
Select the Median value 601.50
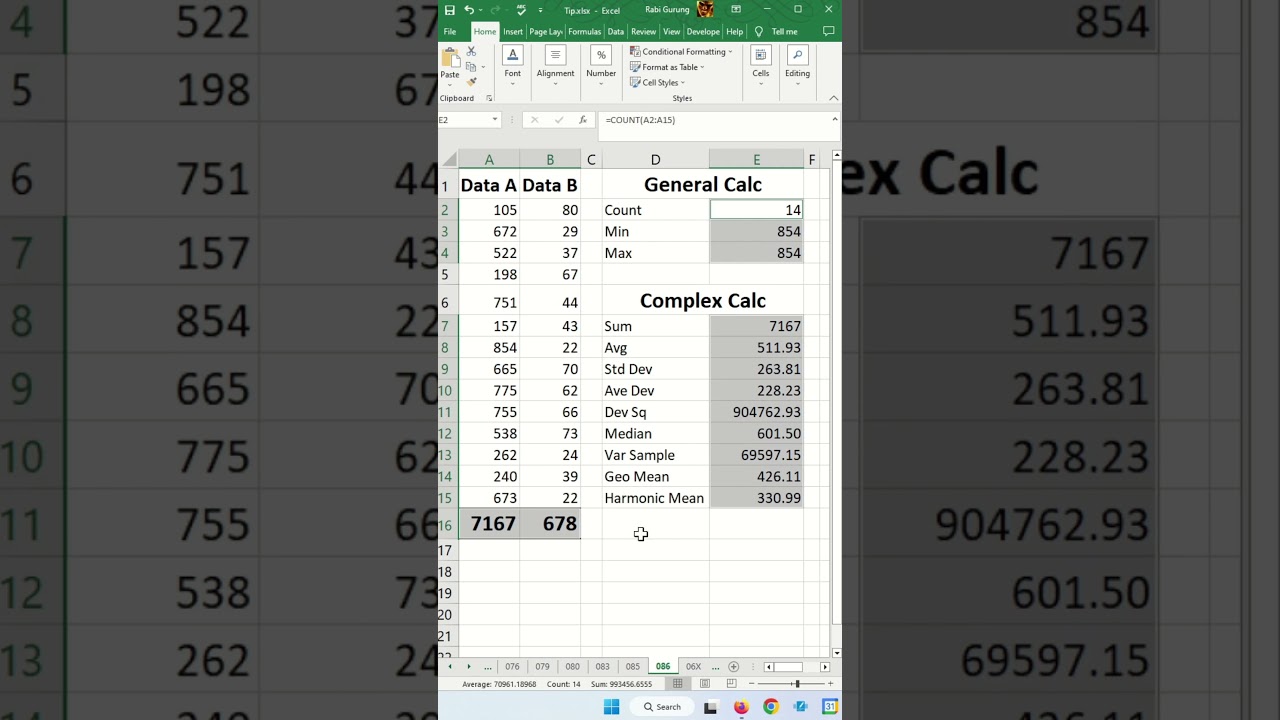tap(756, 434)
